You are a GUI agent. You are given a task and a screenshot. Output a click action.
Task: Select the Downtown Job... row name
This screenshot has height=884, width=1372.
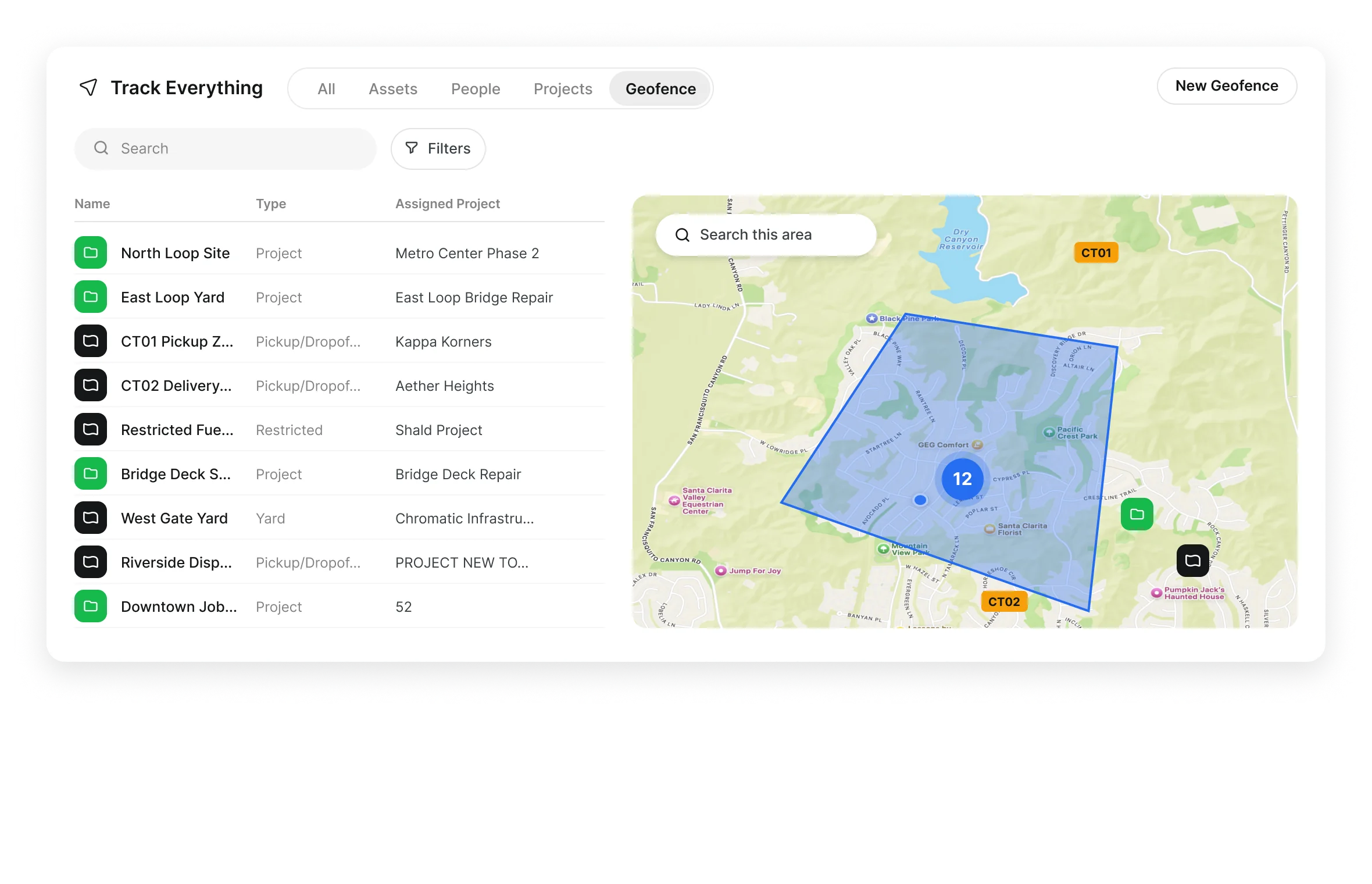(179, 607)
